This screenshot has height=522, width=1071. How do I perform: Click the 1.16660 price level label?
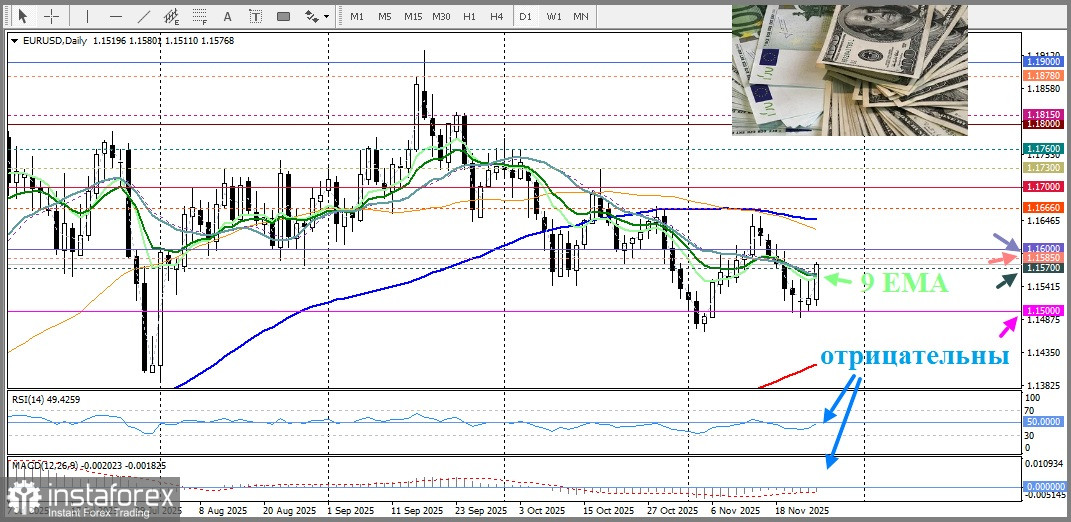click(1042, 207)
